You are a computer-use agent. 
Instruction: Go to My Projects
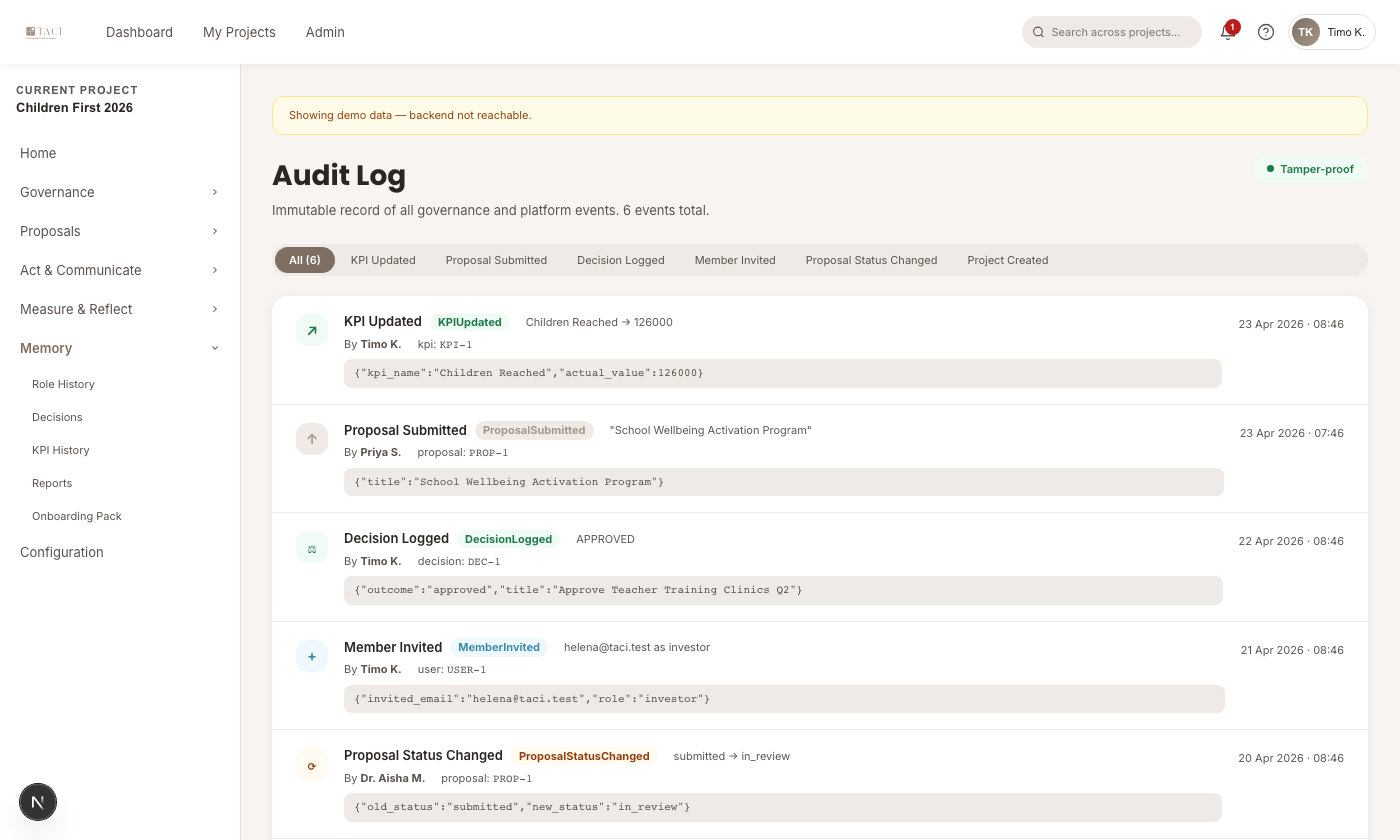coord(239,32)
